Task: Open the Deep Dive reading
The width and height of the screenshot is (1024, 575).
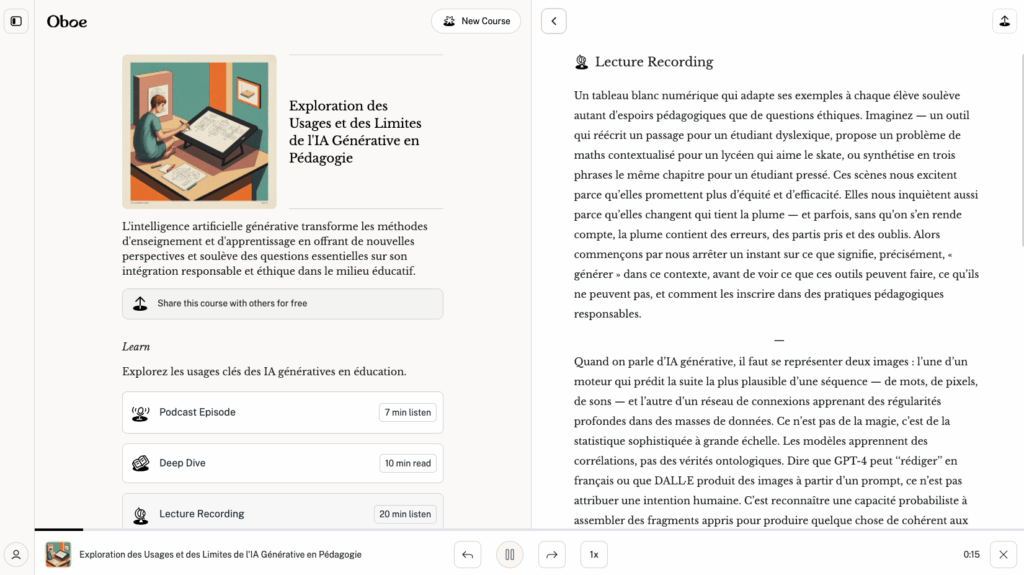Action: [282, 463]
